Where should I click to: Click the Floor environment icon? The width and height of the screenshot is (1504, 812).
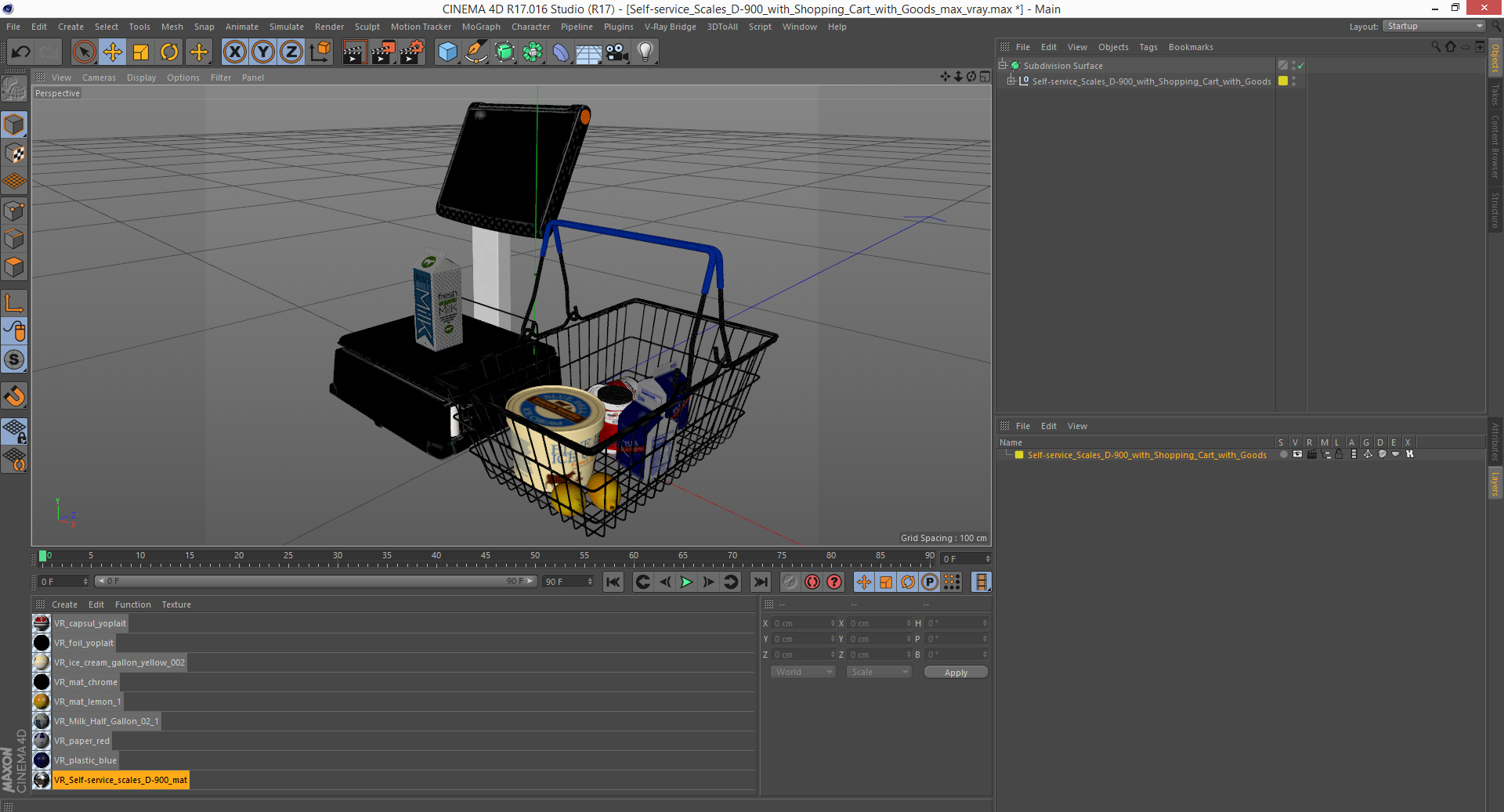tap(589, 52)
